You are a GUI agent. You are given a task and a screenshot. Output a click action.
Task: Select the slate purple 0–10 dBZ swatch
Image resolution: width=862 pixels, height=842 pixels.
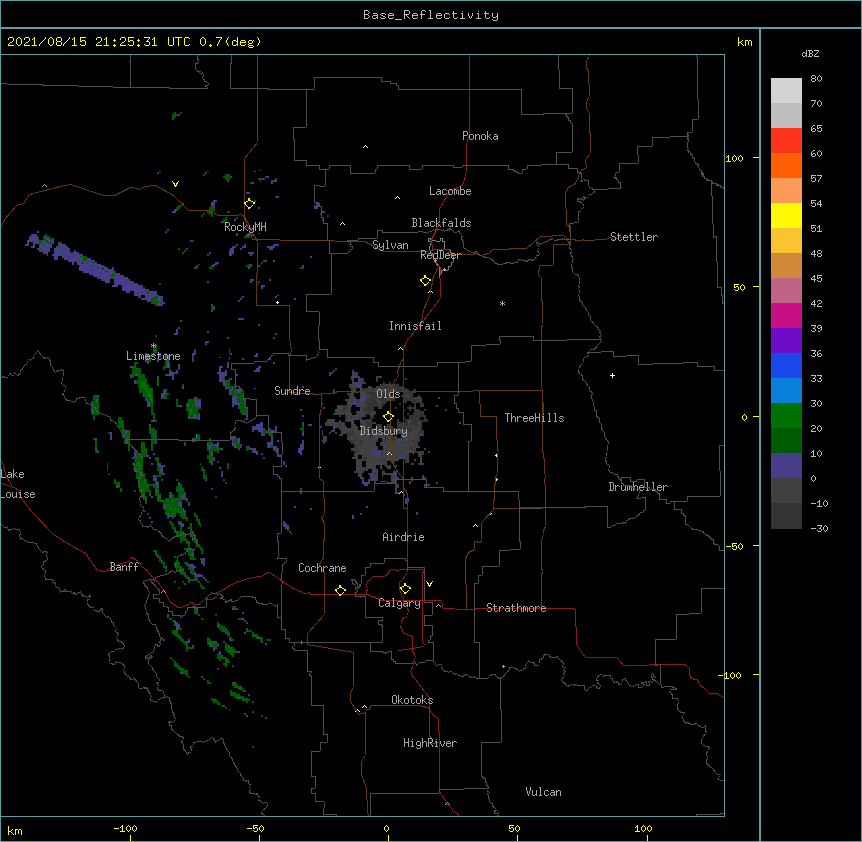786,466
